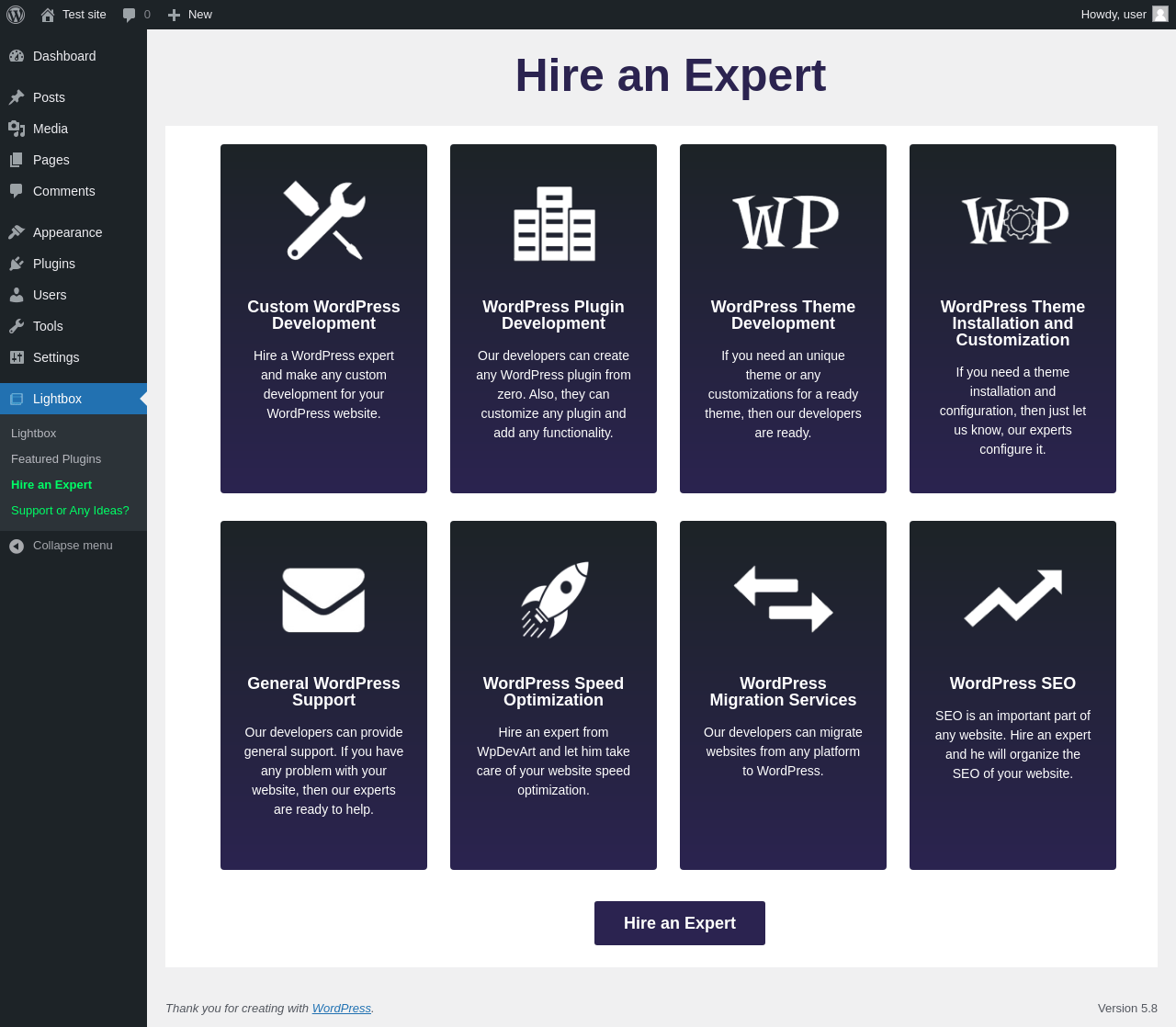Go to the Plugins menu
This screenshot has width=1176, height=1027.
pyautogui.click(x=73, y=264)
